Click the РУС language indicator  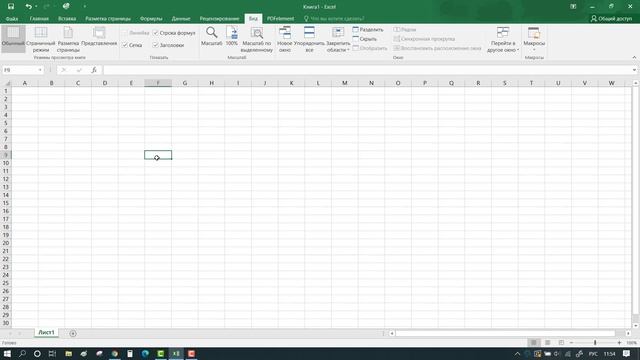(x=593, y=353)
